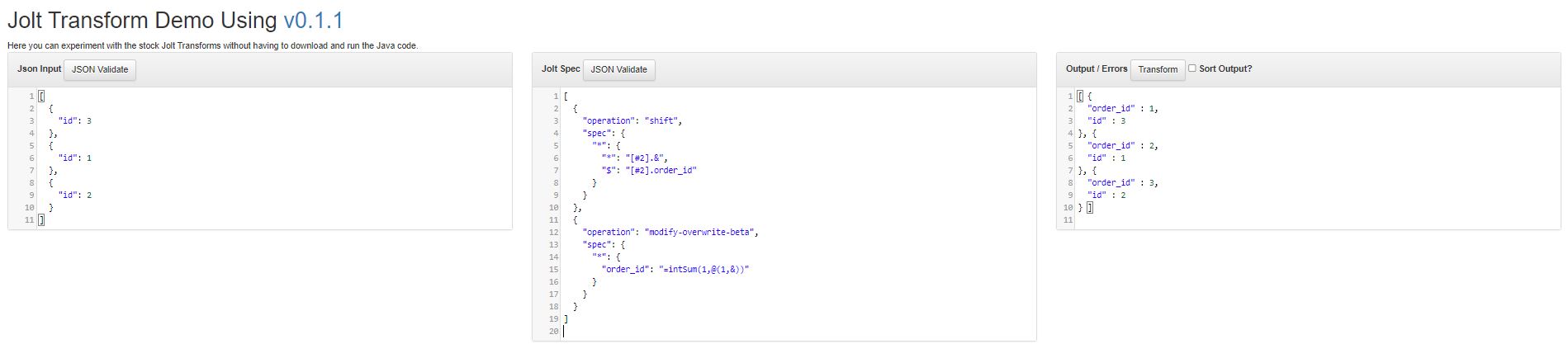Click "order_id" : 3 in Output panel
1568x344 pixels.
pyautogui.click(x=1123, y=182)
